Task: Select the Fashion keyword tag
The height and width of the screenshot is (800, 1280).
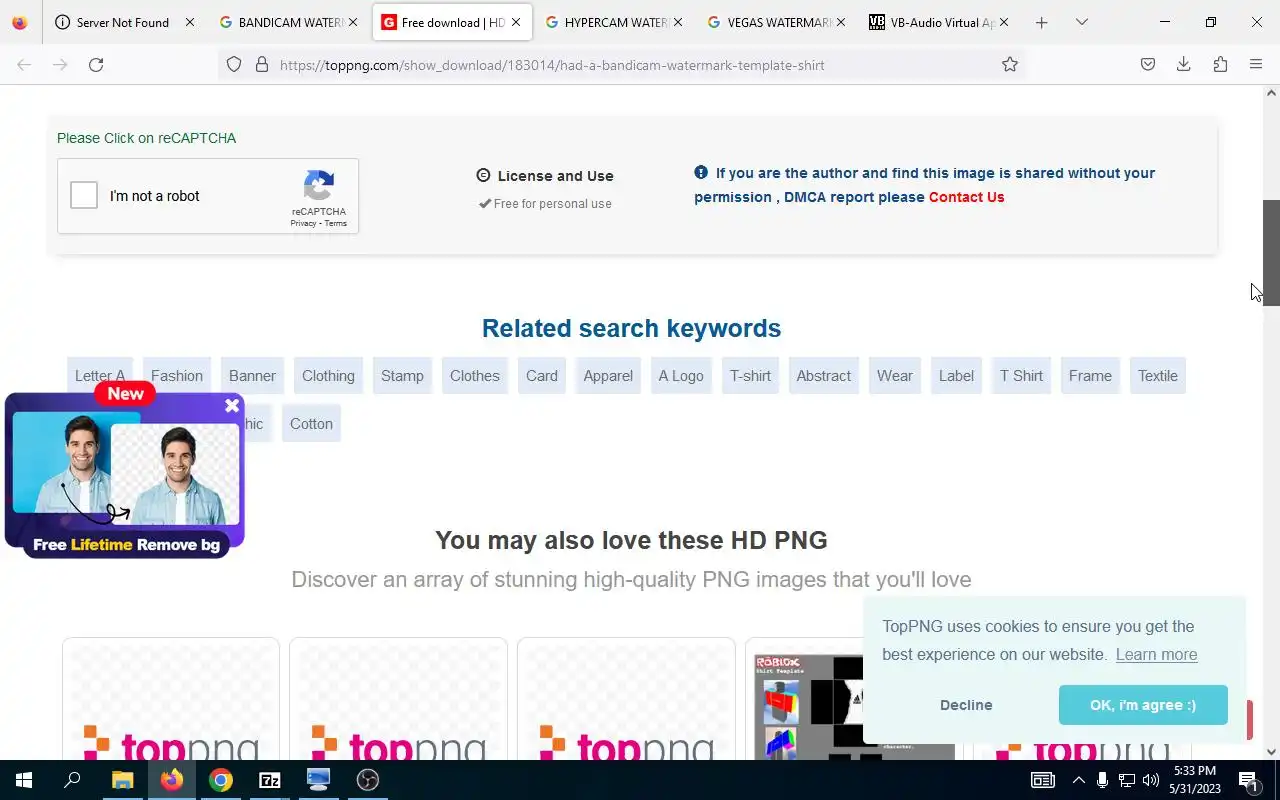Action: pos(177,376)
